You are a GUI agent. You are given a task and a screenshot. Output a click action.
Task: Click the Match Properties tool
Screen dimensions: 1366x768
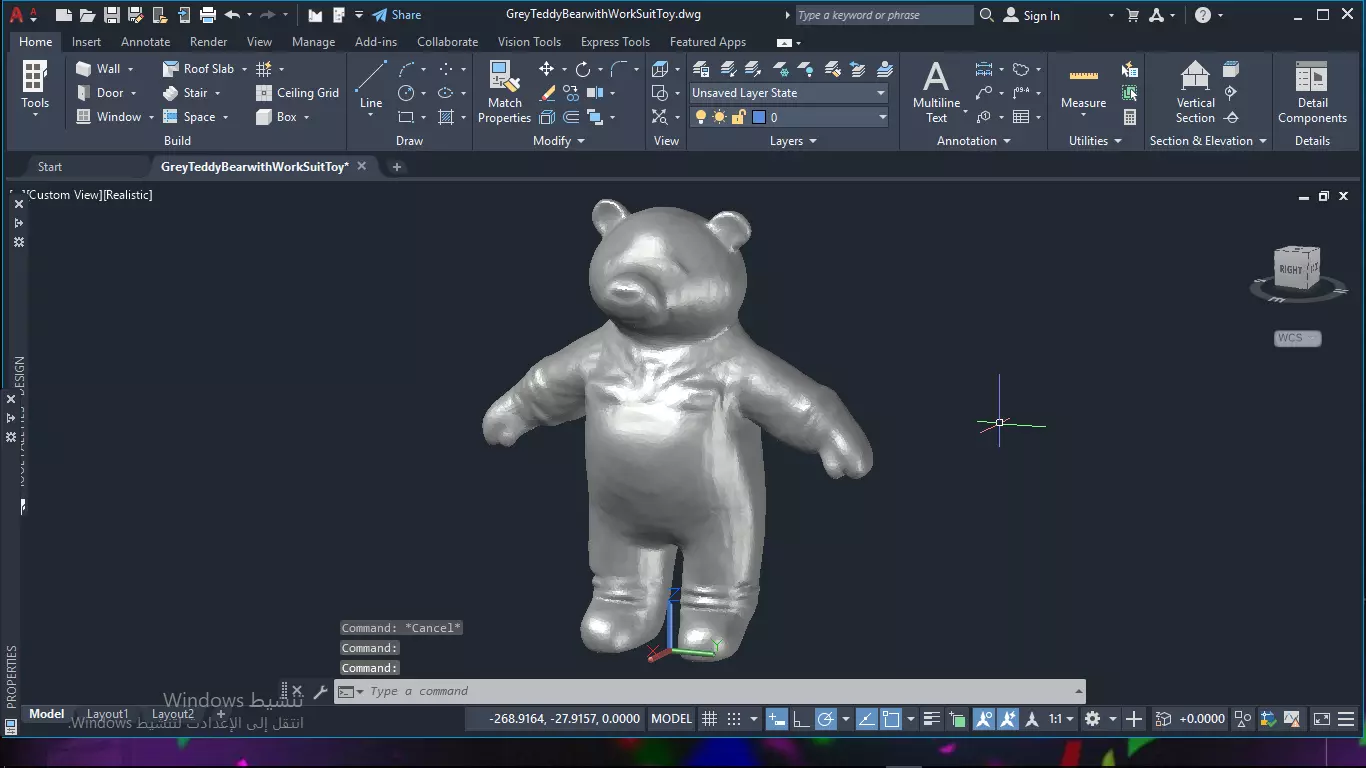click(504, 92)
